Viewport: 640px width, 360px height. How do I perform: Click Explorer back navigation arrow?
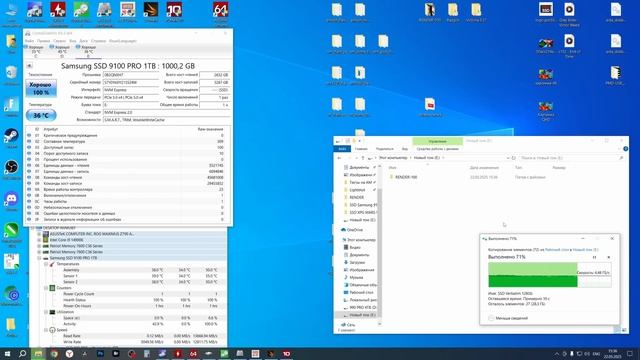click(x=340, y=158)
